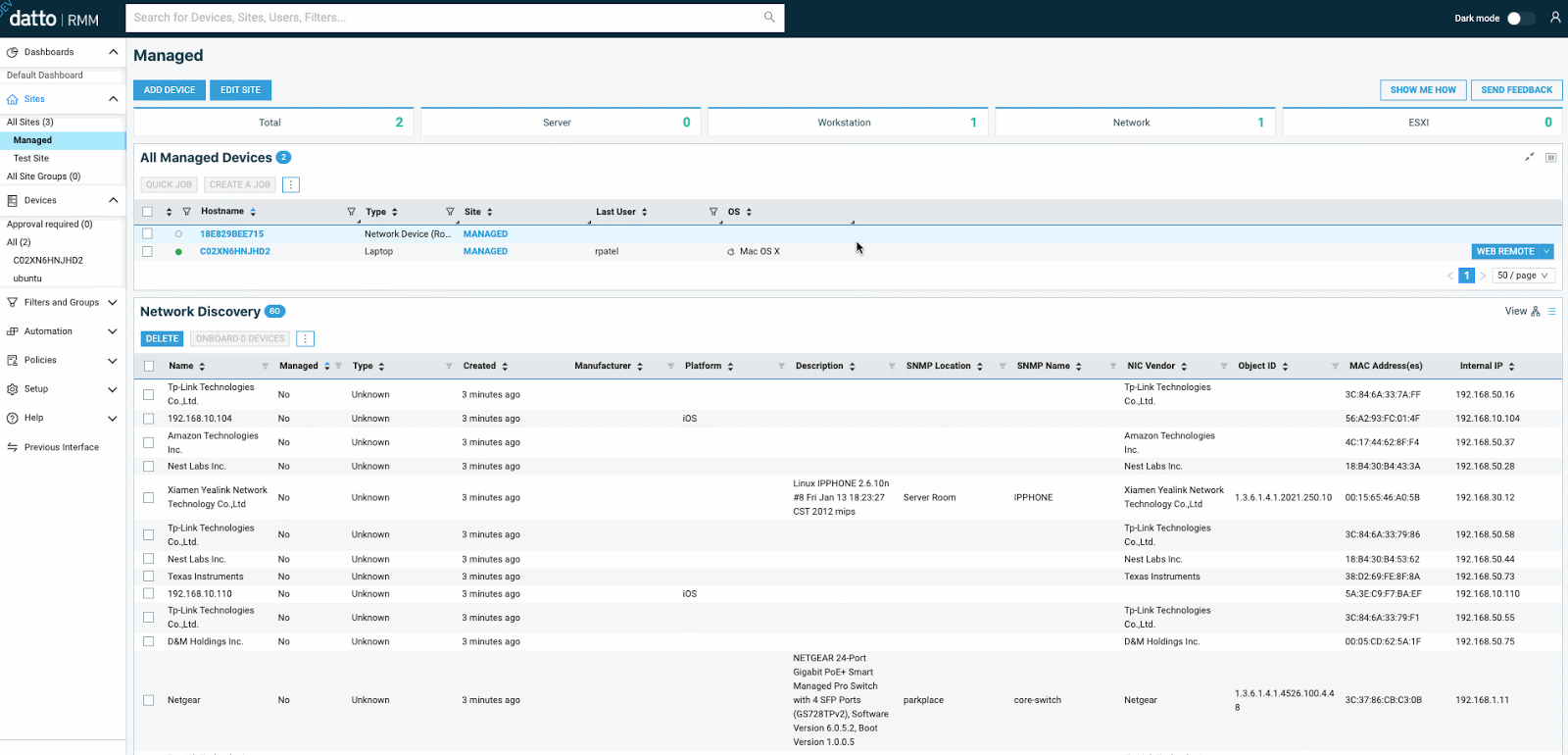Open Default Dashboard in sidebar
1568x755 pixels.
click(x=45, y=75)
